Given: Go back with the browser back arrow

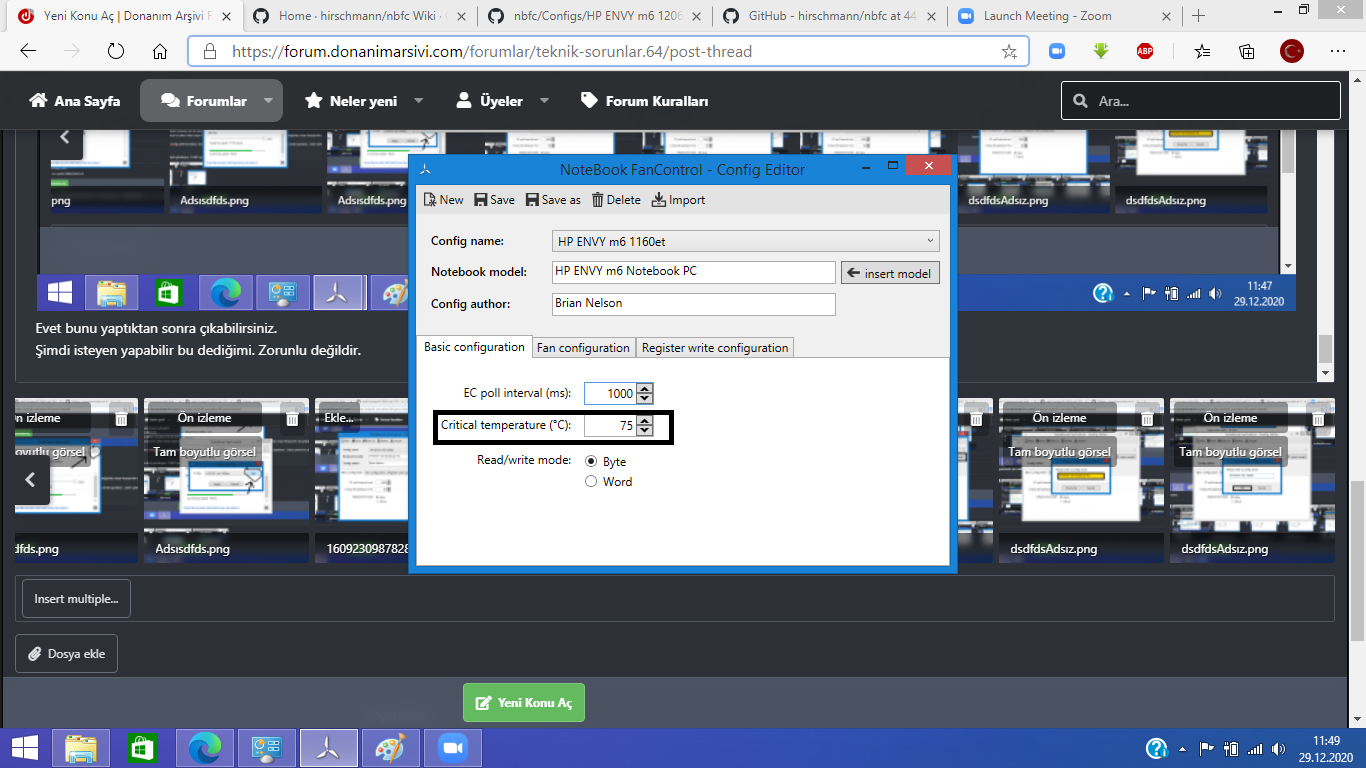Looking at the screenshot, I should point(28,51).
